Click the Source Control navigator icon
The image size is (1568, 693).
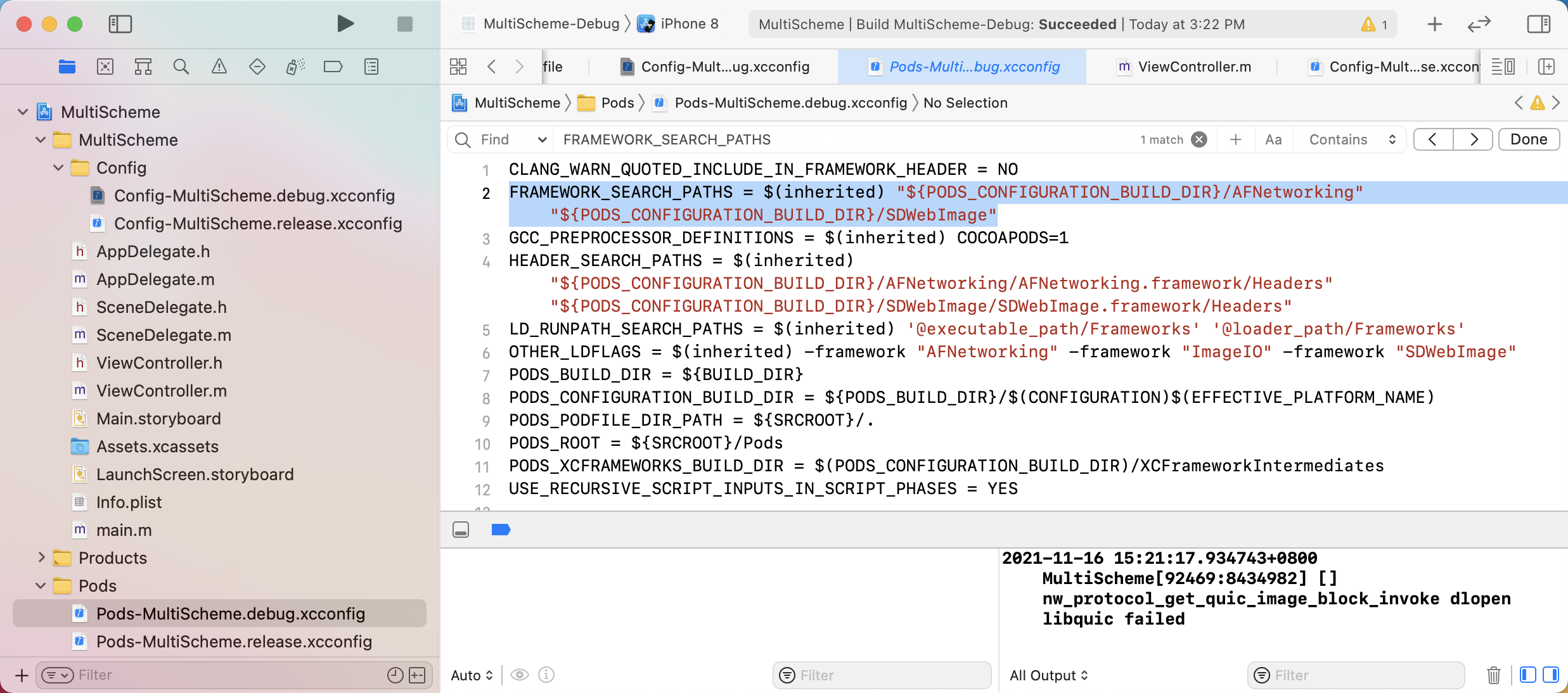click(x=105, y=67)
